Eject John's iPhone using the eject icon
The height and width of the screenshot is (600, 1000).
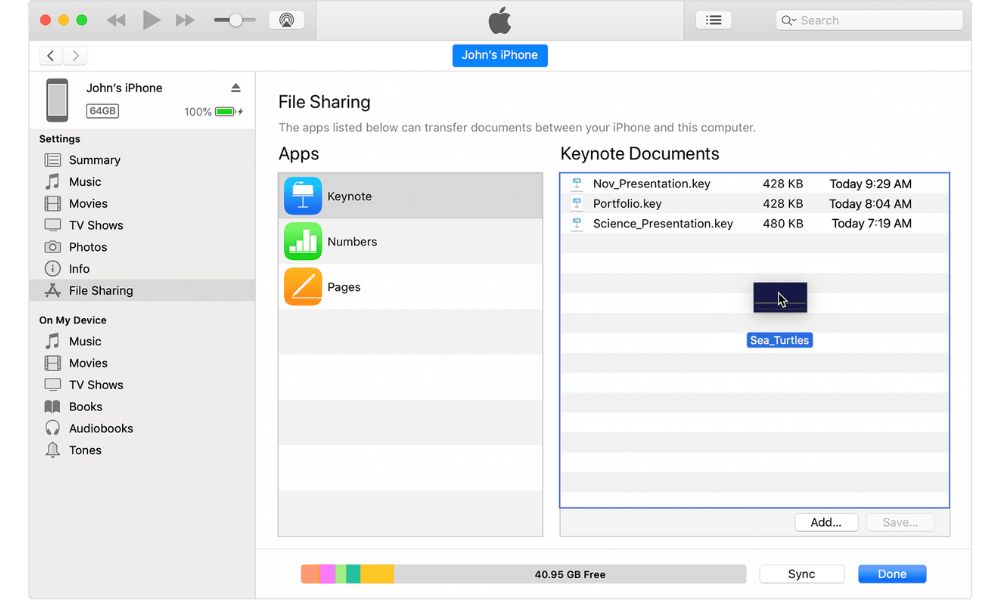click(x=235, y=87)
